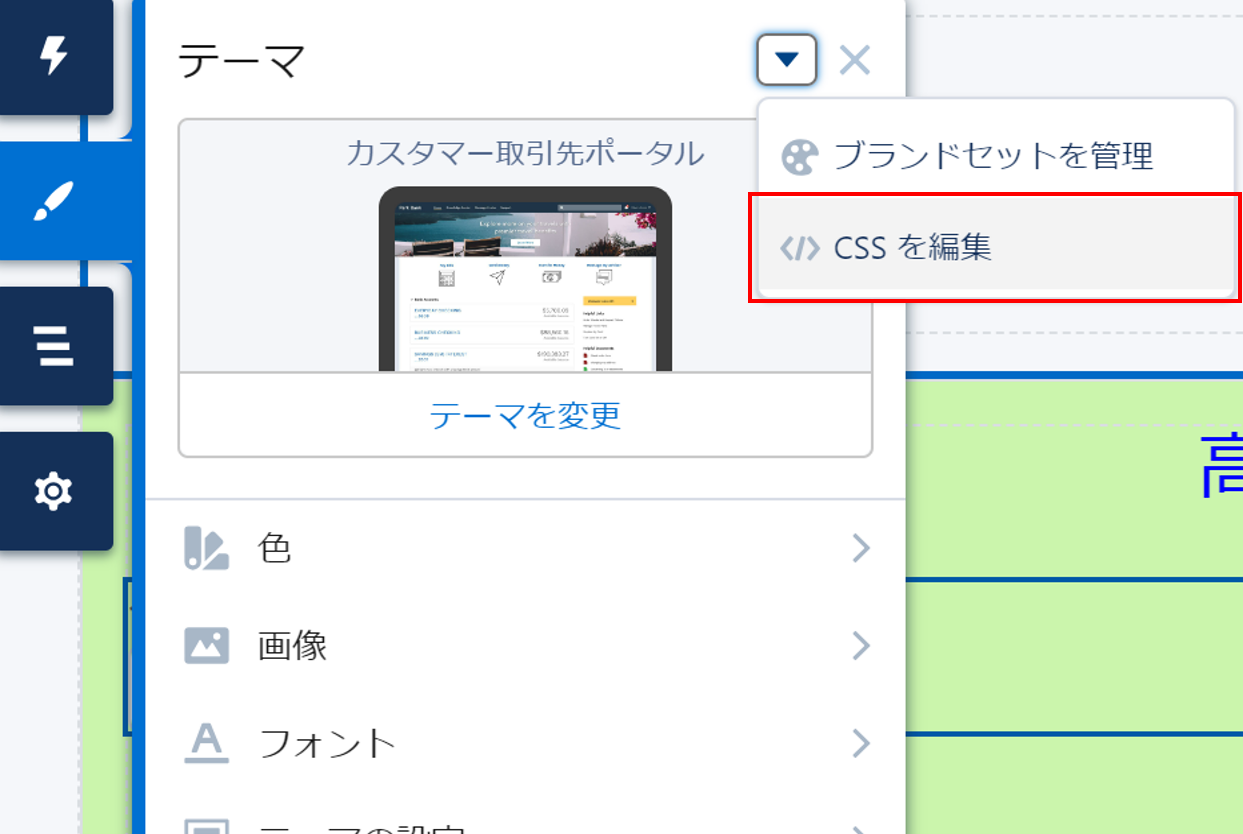Viewport: 1243px width, 834px height.
Task: Expand the 画像 row using its chevron
Action: coord(860,646)
